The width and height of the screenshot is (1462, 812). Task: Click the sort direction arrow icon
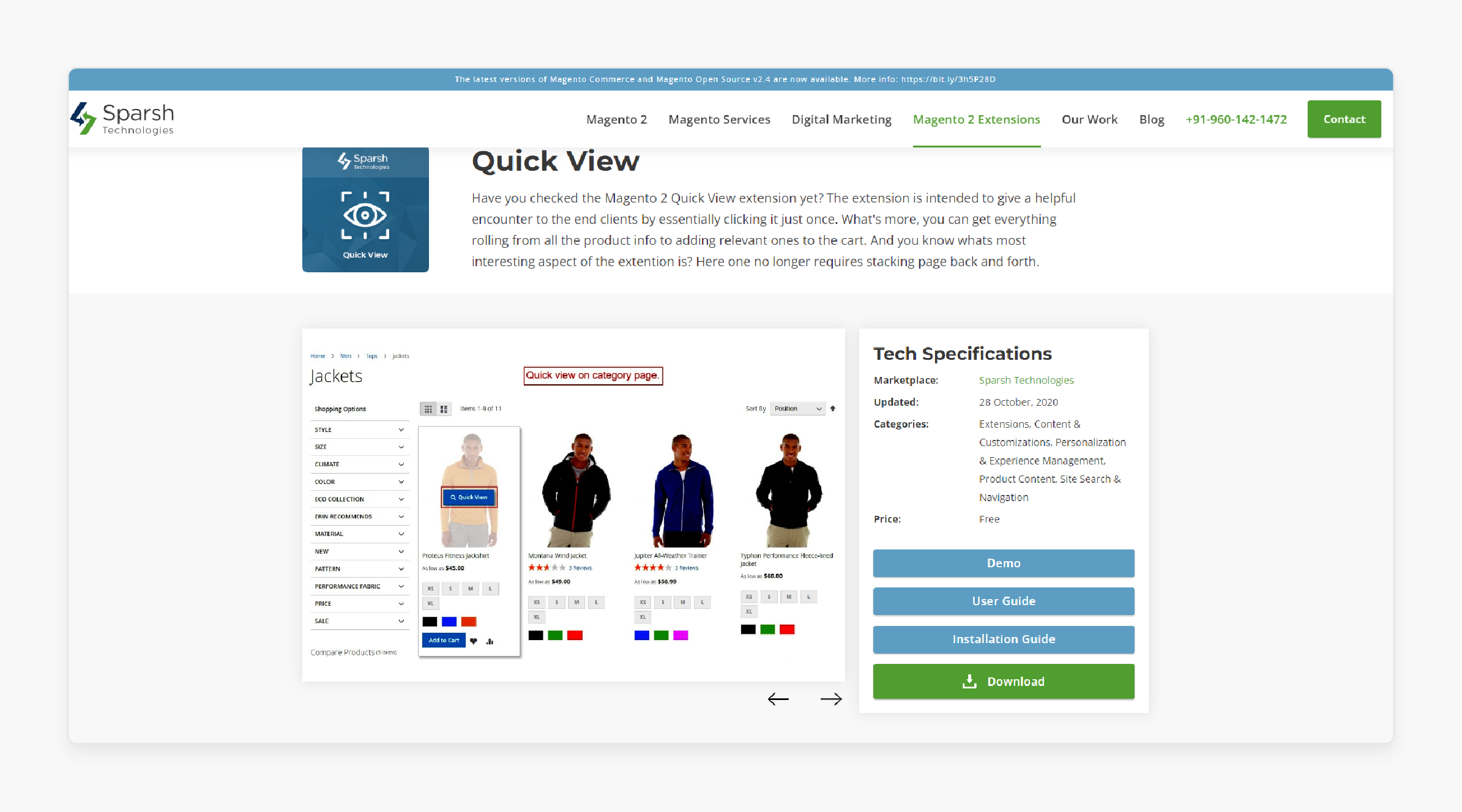pos(833,409)
